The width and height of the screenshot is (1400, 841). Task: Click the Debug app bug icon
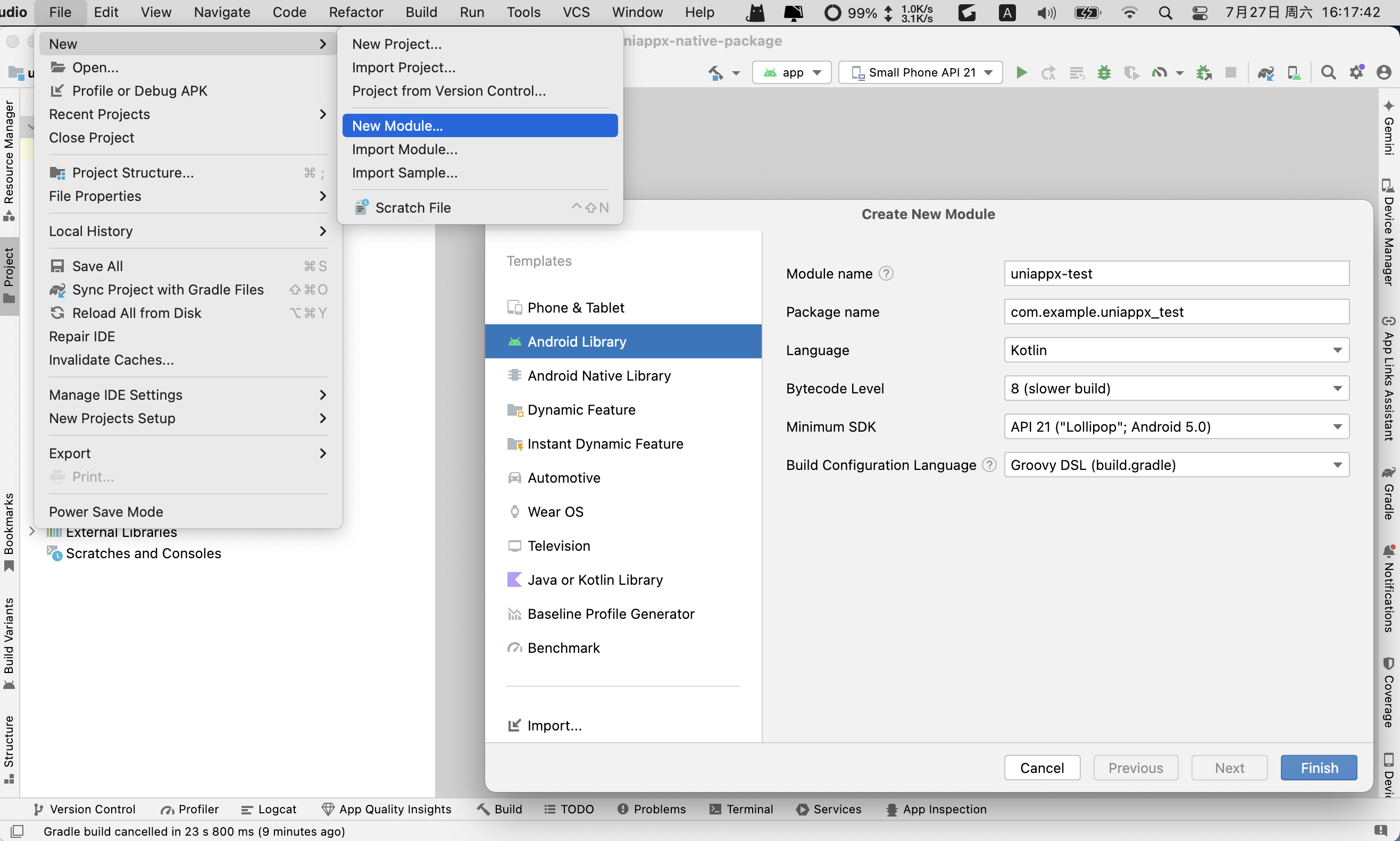(1103, 72)
